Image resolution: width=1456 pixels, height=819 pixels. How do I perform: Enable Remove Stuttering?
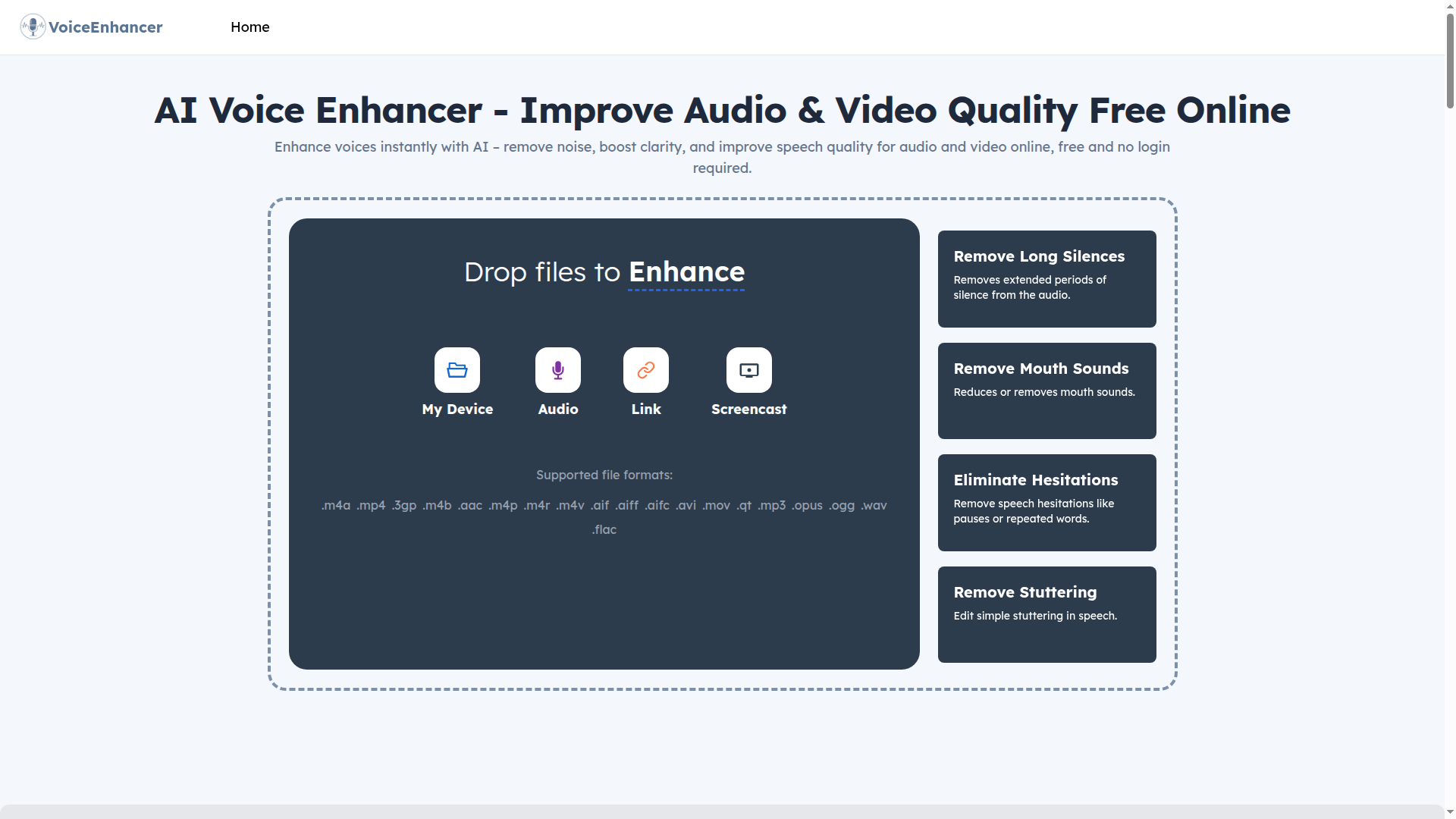click(x=1046, y=614)
